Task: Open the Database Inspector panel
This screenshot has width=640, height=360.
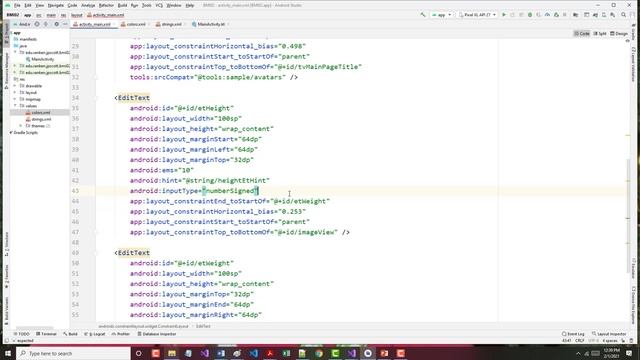Action: point(157,334)
